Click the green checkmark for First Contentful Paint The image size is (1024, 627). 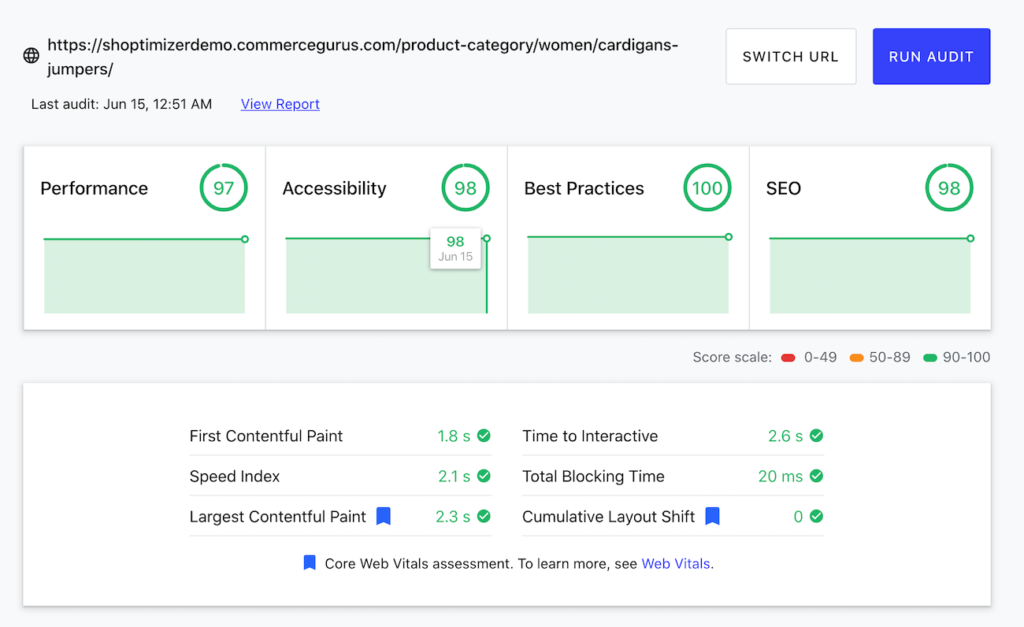click(x=483, y=436)
